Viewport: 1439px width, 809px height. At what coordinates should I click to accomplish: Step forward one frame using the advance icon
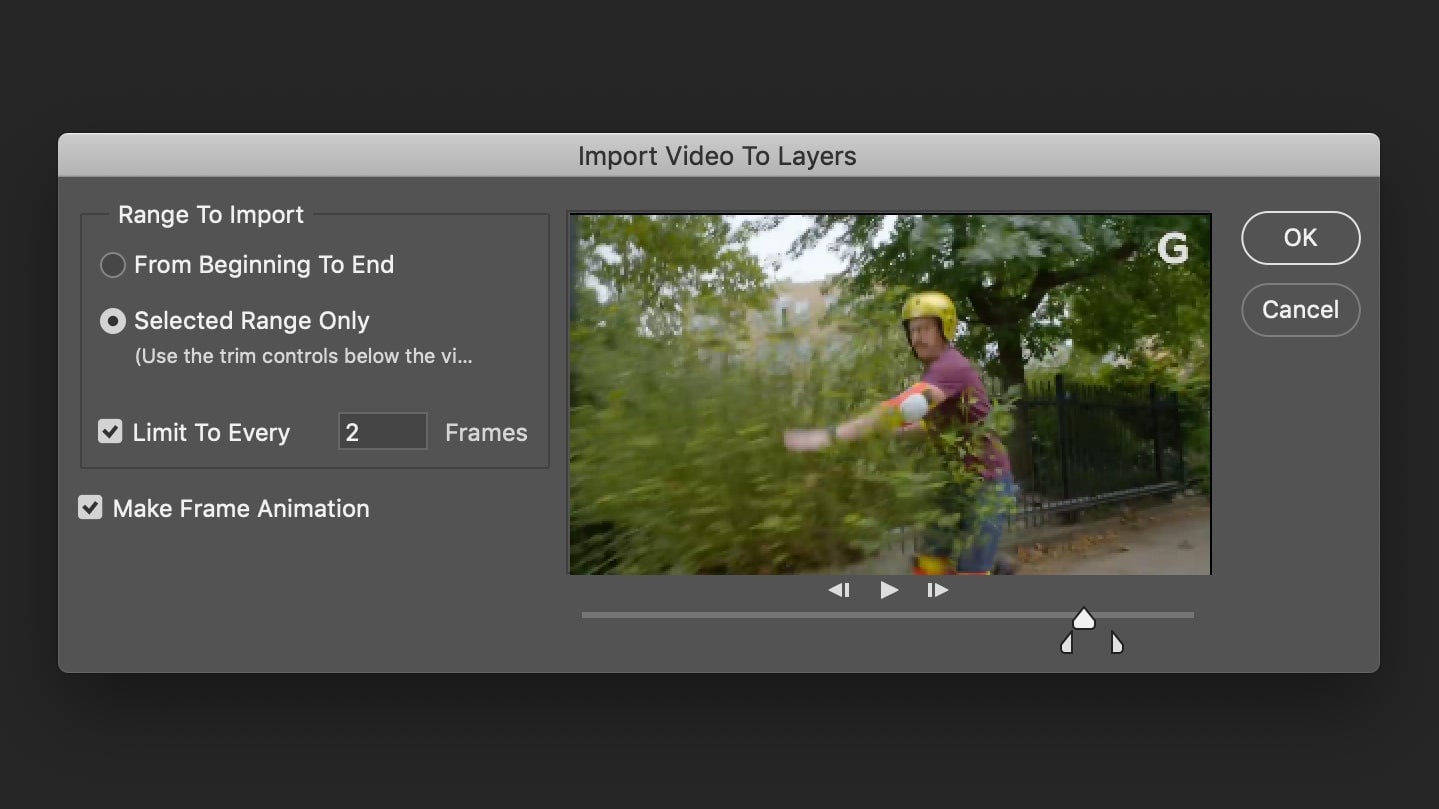point(937,590)
